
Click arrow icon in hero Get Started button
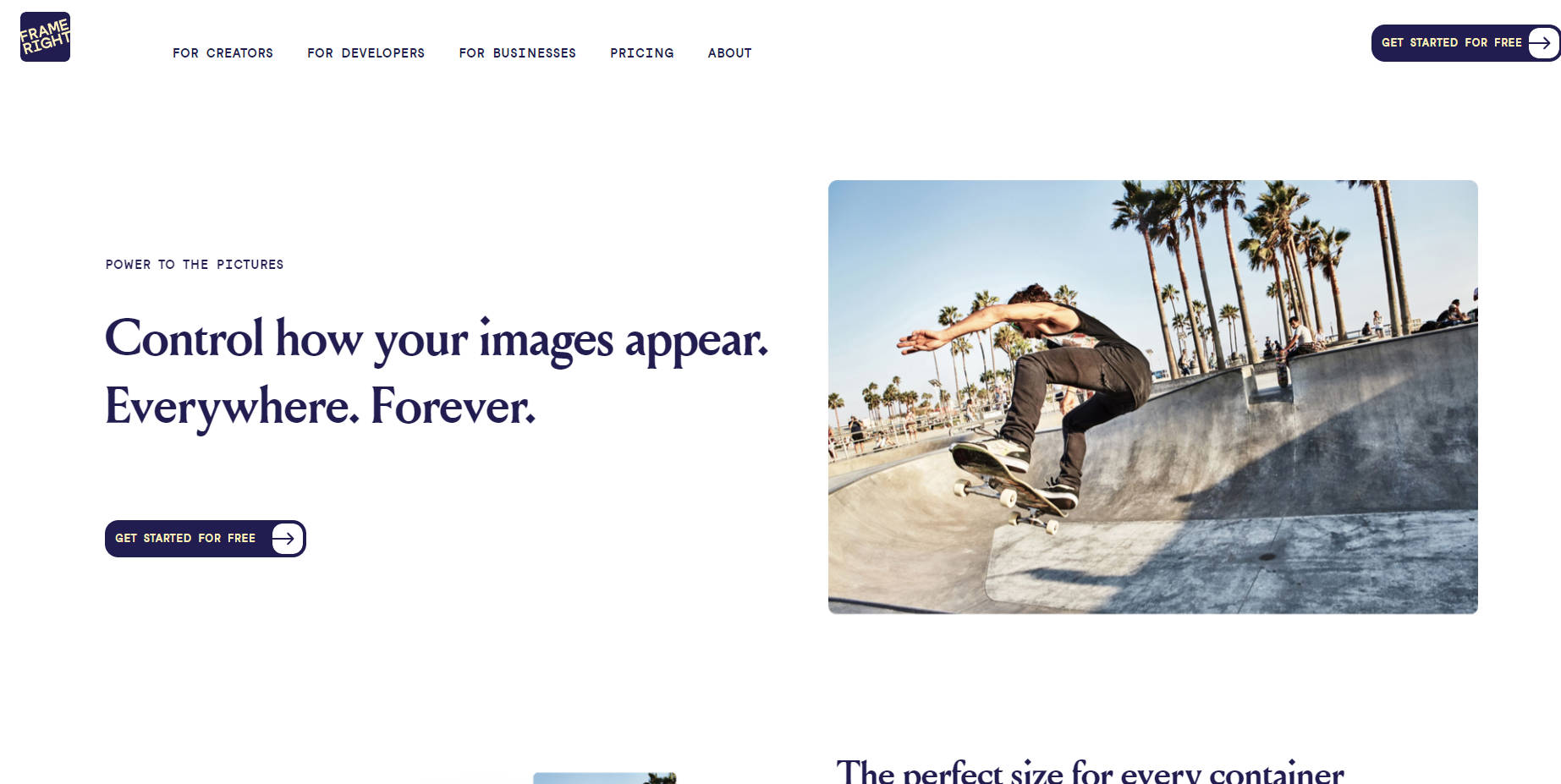[x=287, y=538]
